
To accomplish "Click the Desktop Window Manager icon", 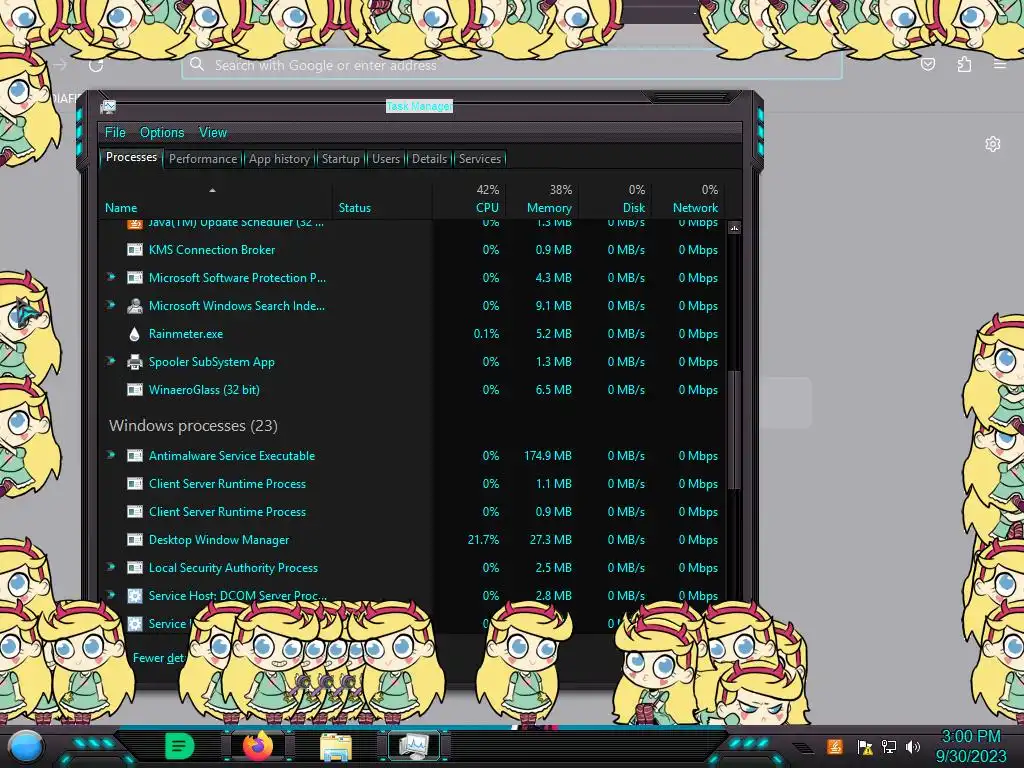I will 135,540.
